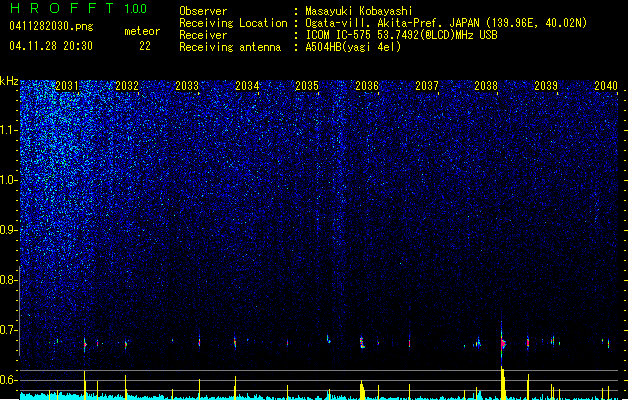Click the 2033 time marker
Screen dimensions: 629x400
point(187,85)
